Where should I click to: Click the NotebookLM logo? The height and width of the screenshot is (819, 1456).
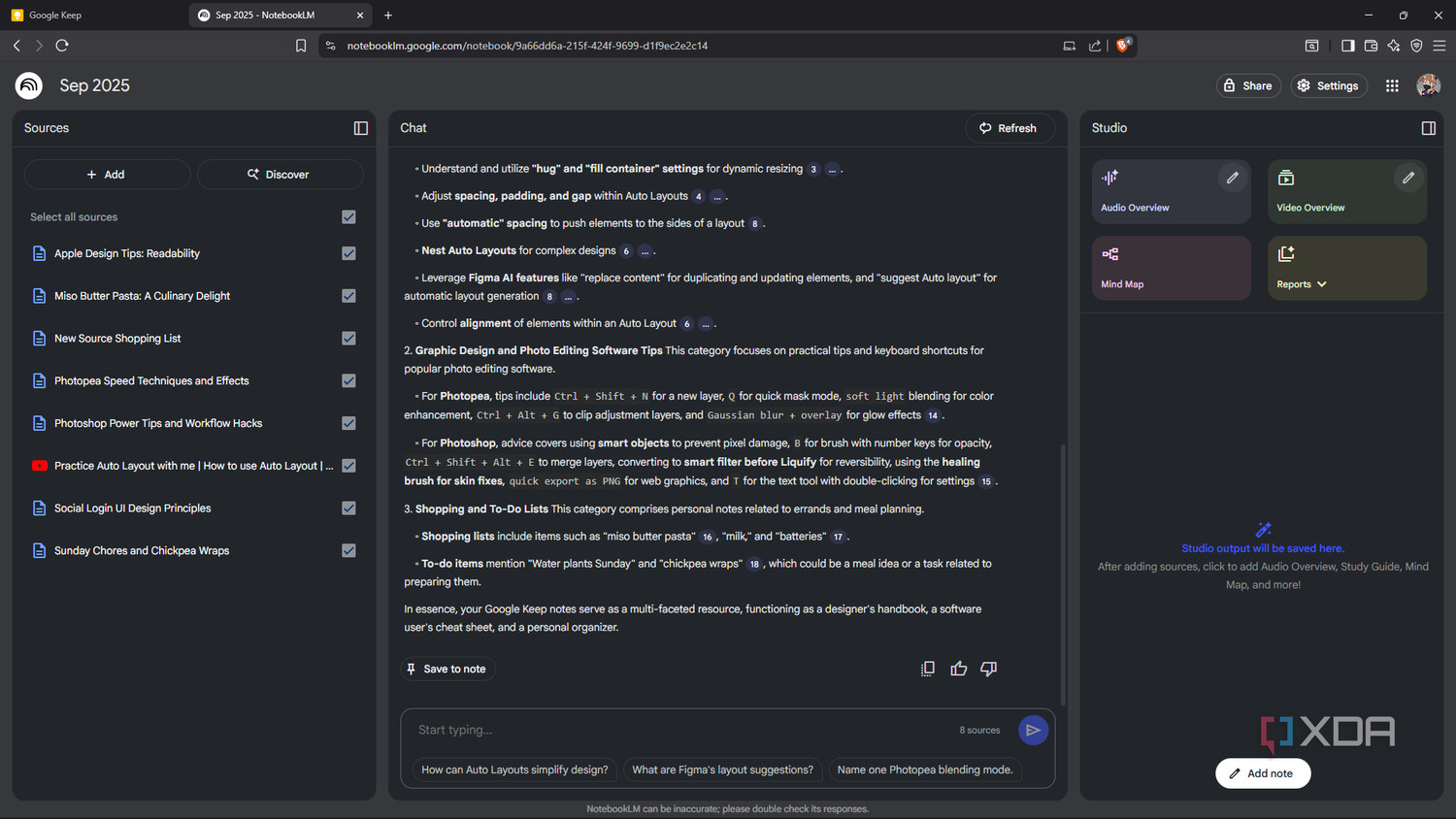click(x=29, y=85)
